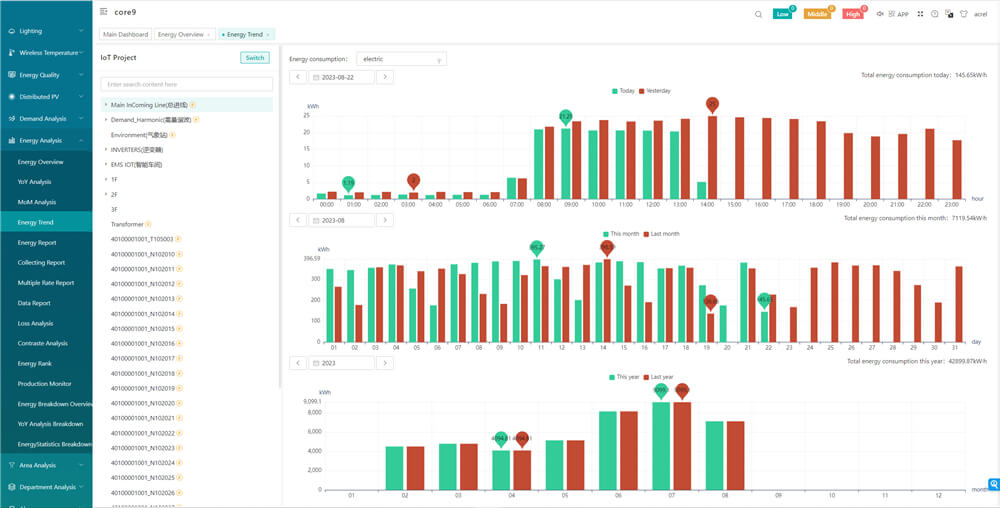The width and height of the screenshot is (1000, 508).
Task: Close the Energy Trend tab with x
Action: (x=268, y=34)
